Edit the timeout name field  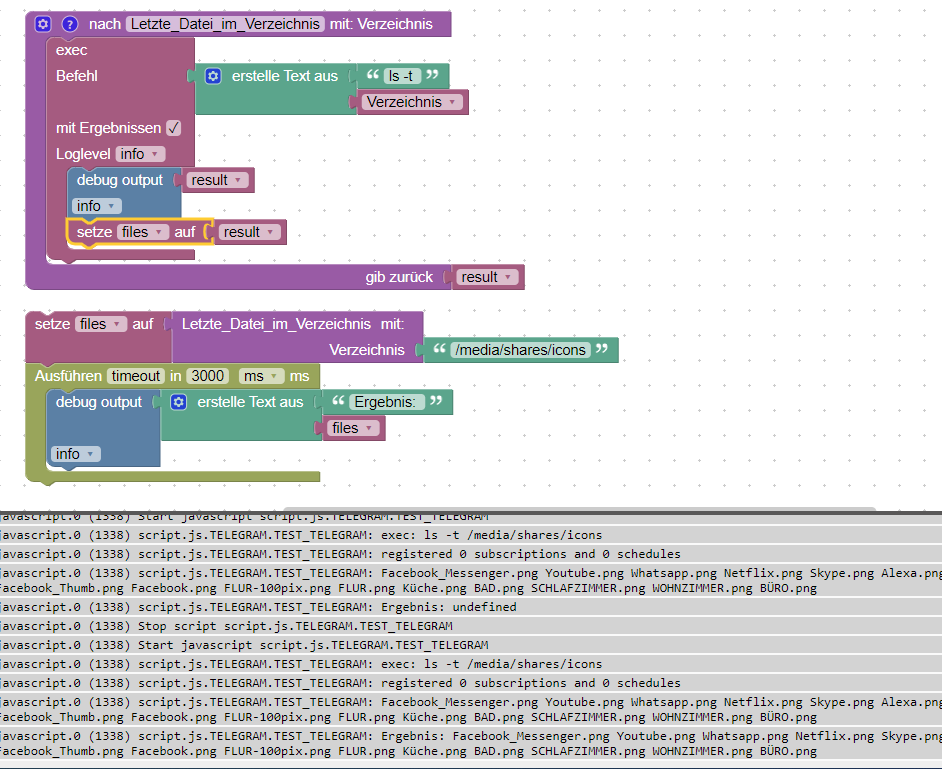[x=136, y=376]
